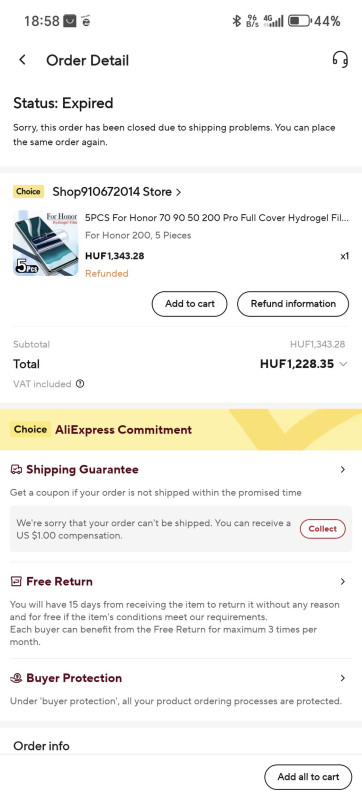Tap the battery icon in status bar
Image resolution: width=362 pixels, height=800 pixels.
[x=299, y=21]
